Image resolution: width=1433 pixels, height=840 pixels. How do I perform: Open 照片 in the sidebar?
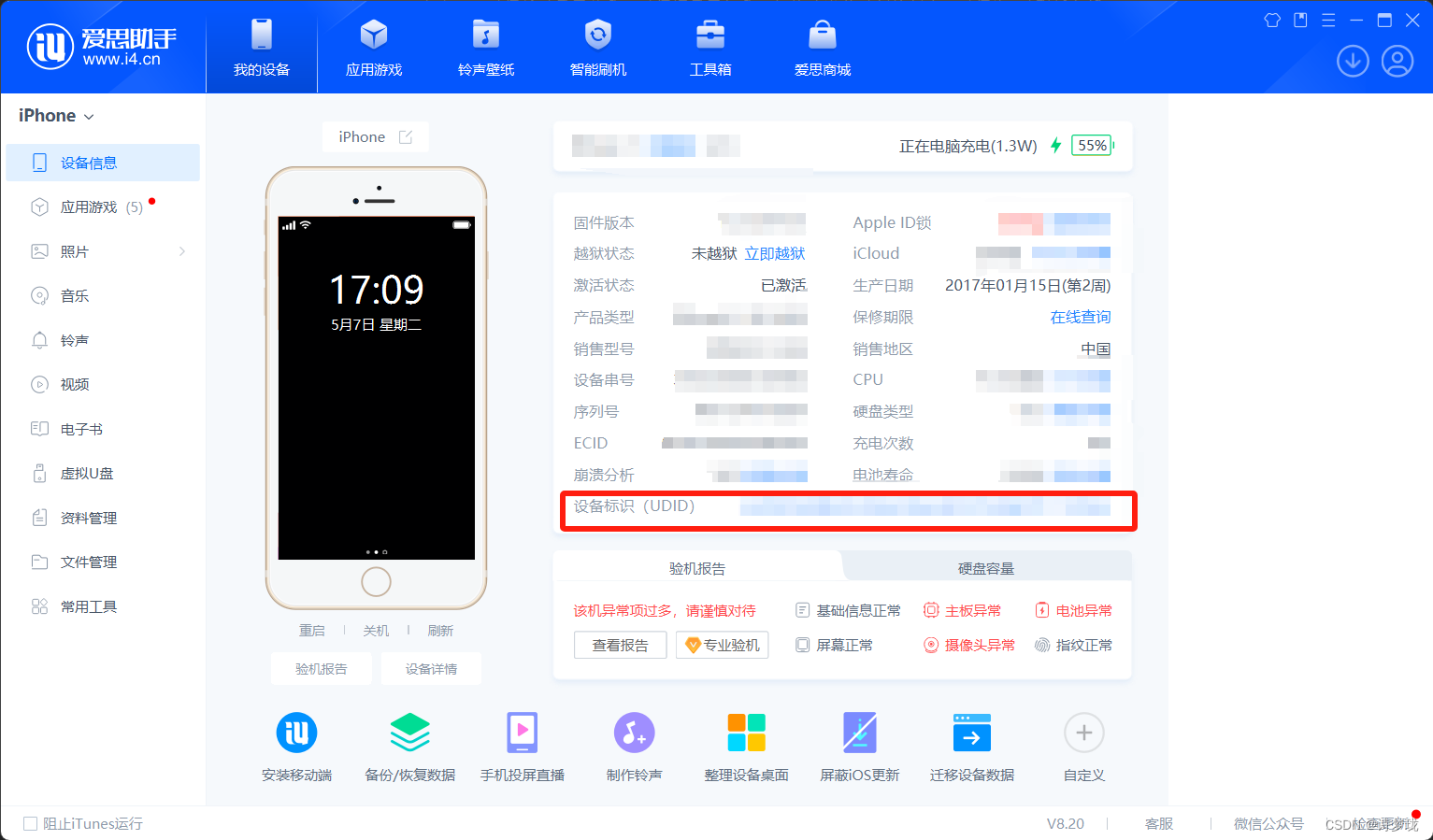tap(103, 251)
